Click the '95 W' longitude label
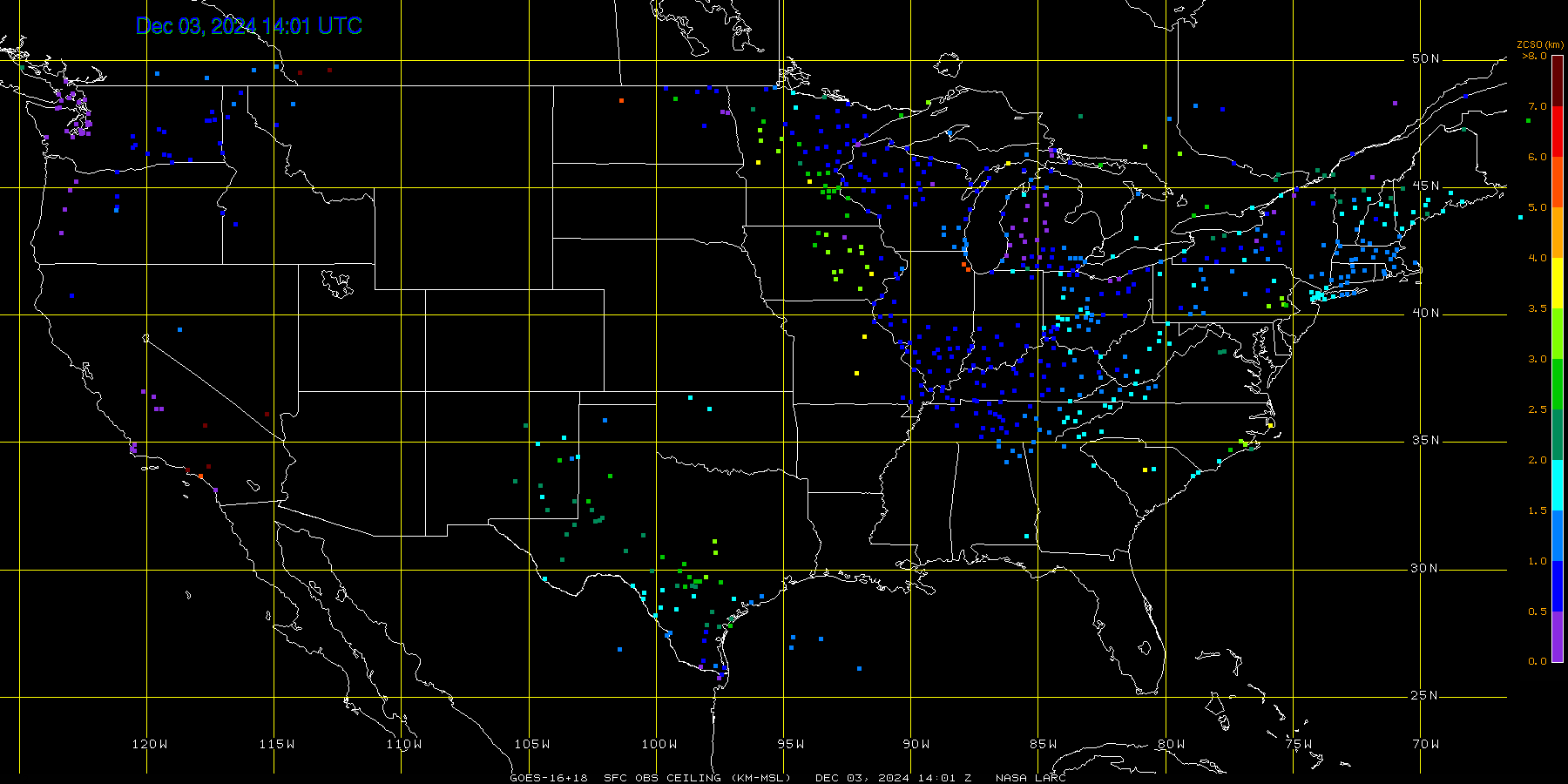Image resolution: width=1568 pixels, height=784 pixels. pyautogui.click(x=791, y=744)
